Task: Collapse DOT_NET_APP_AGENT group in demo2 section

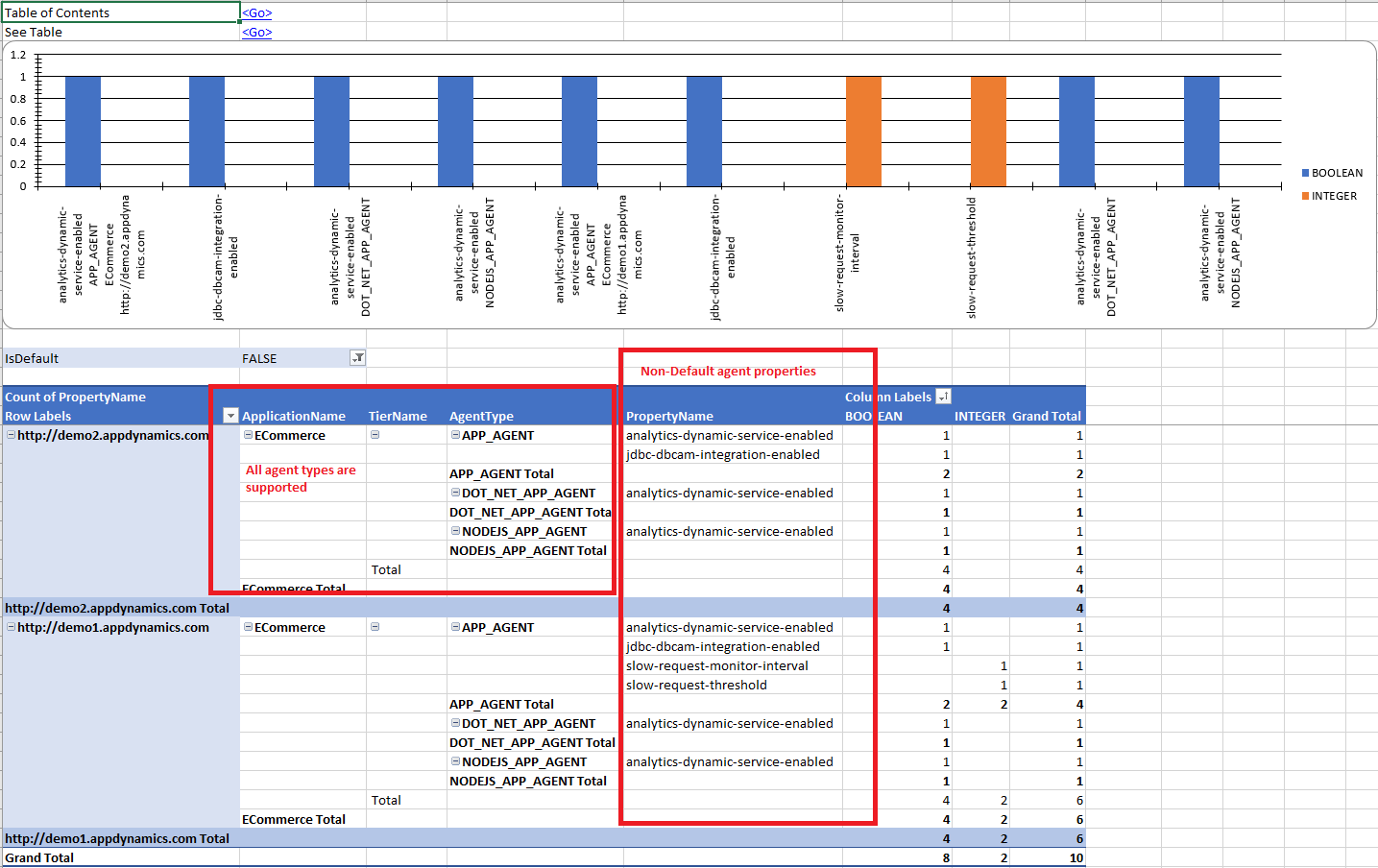Action: pos(455,493)
